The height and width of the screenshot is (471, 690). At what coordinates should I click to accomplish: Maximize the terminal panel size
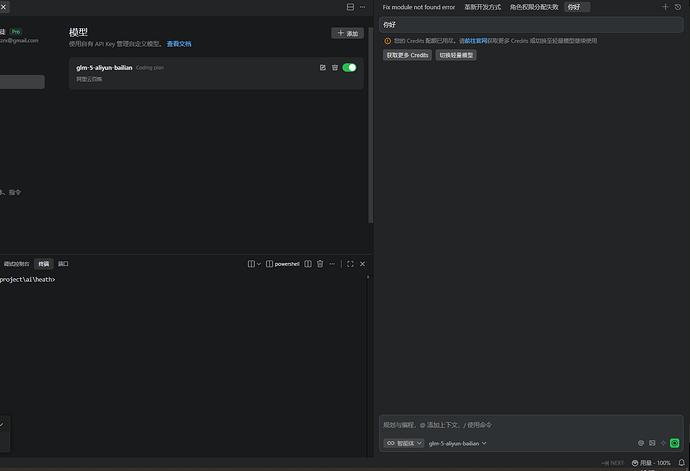click(x=350, y=264)
